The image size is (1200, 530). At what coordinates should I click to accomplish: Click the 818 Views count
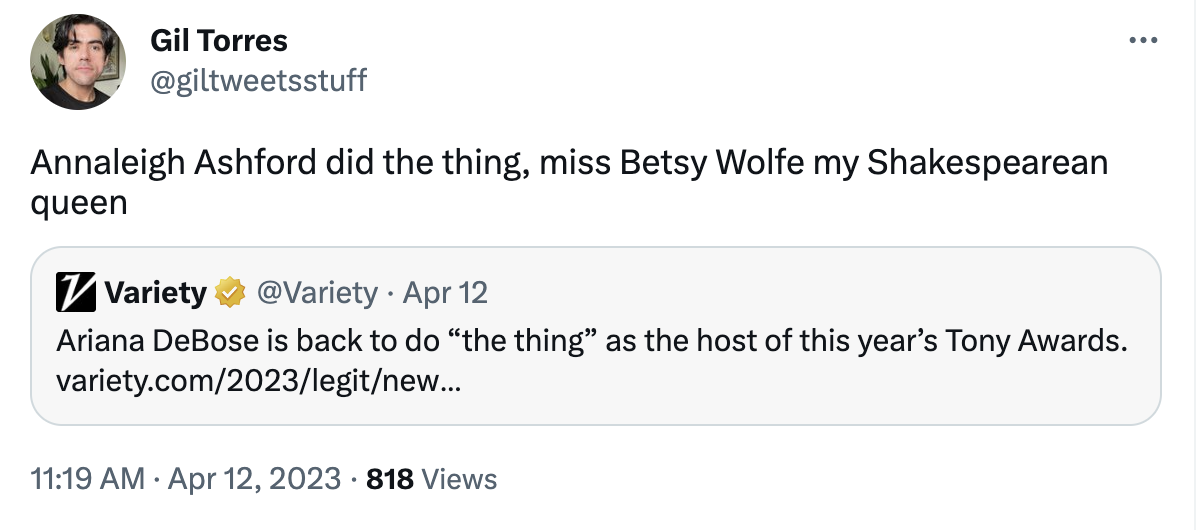(390, 479)
